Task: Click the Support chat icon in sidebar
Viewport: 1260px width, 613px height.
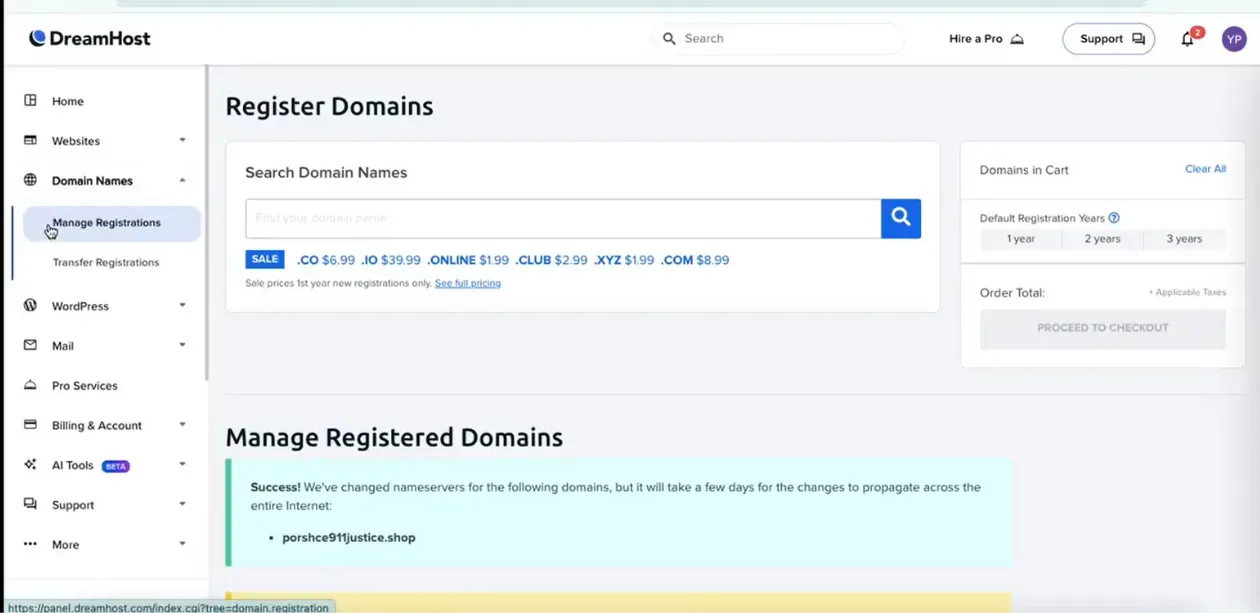Action: click(x=30, y=504)
